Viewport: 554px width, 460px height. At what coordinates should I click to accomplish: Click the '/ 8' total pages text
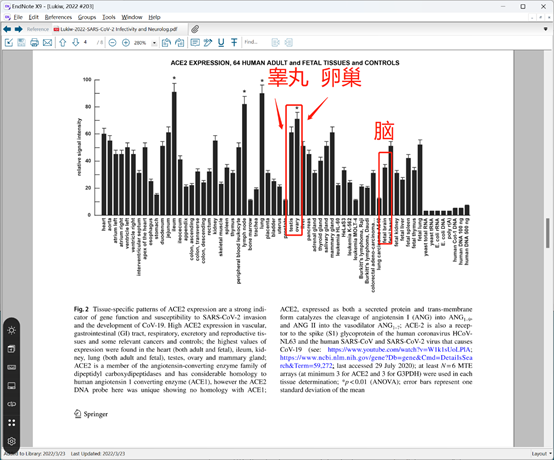coord(100,43)
